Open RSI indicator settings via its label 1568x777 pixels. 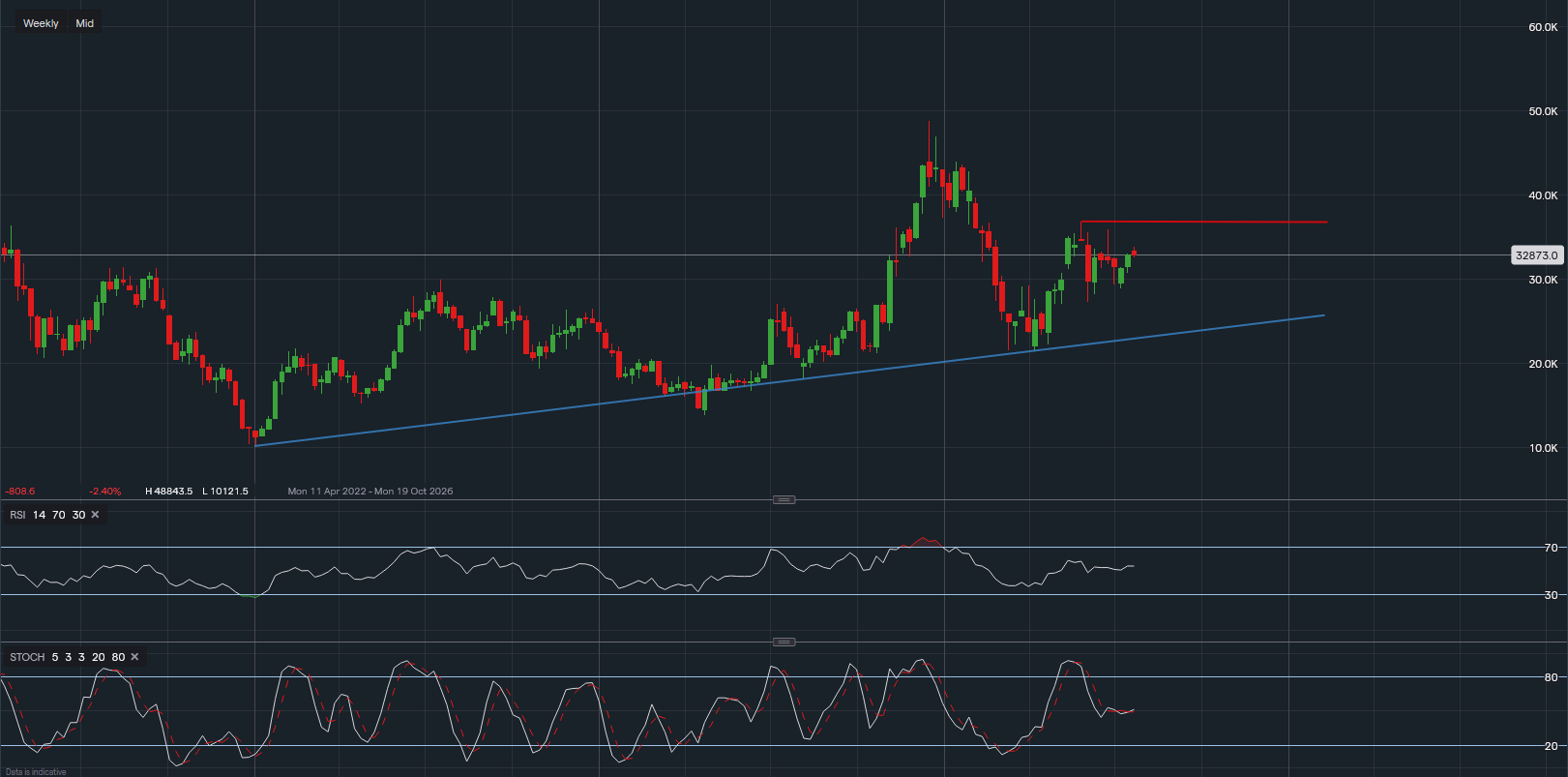(x=17, y=515)
